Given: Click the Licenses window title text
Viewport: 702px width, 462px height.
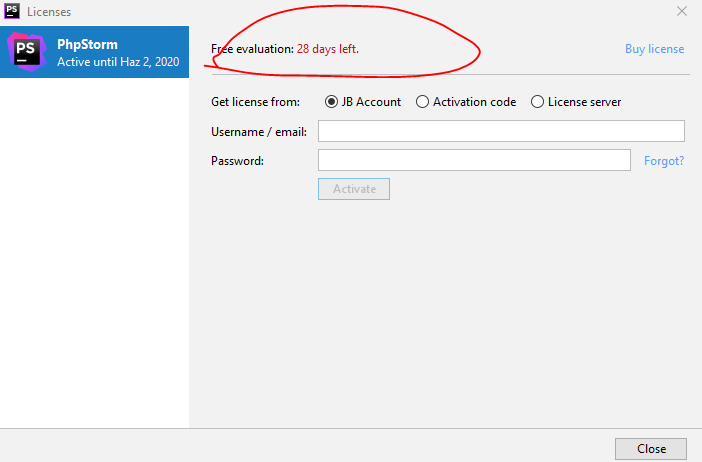Looking at the screenshot, I should pos(49,12).
